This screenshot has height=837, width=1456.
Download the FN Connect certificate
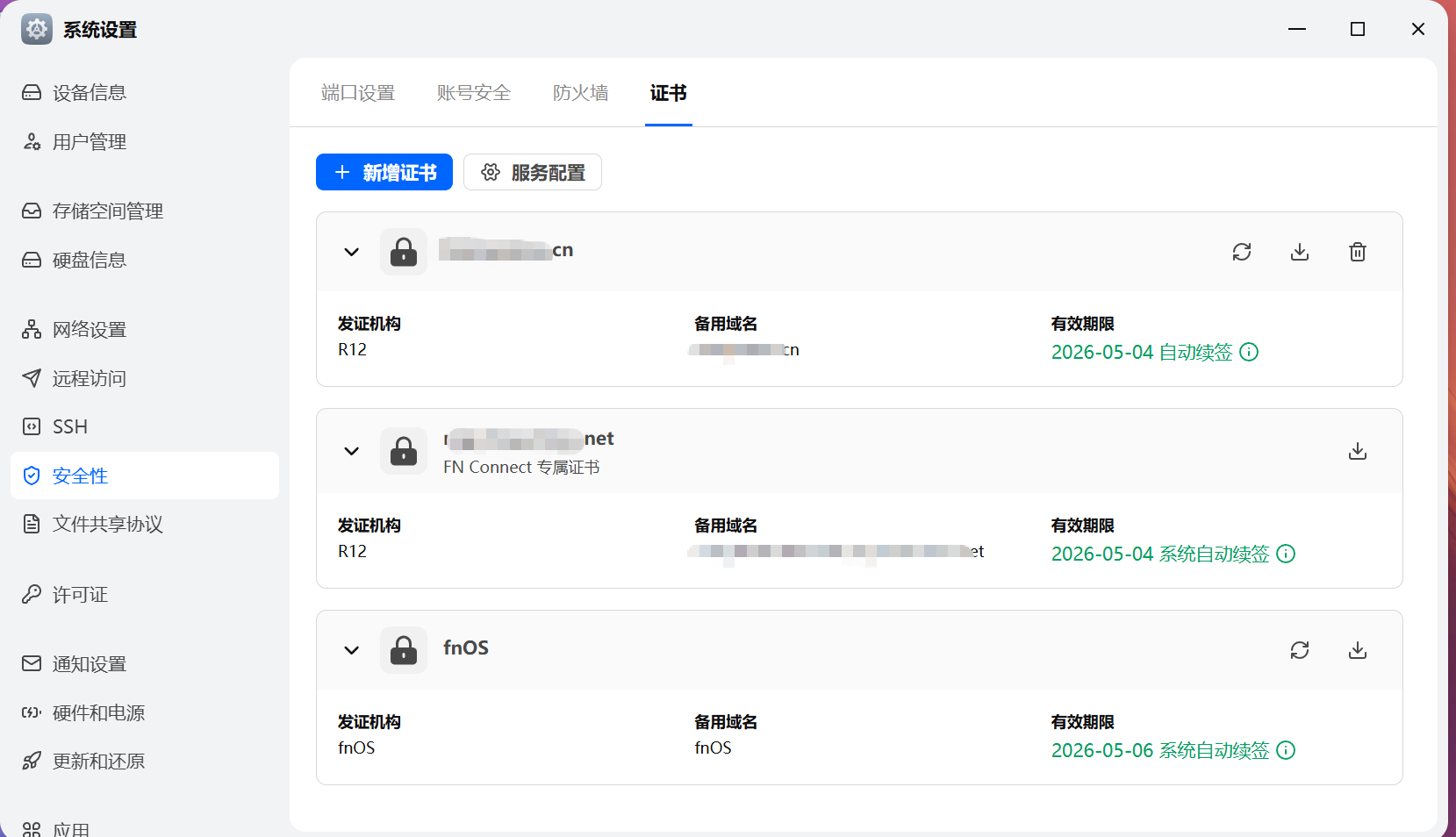[x=1358, y=451]
